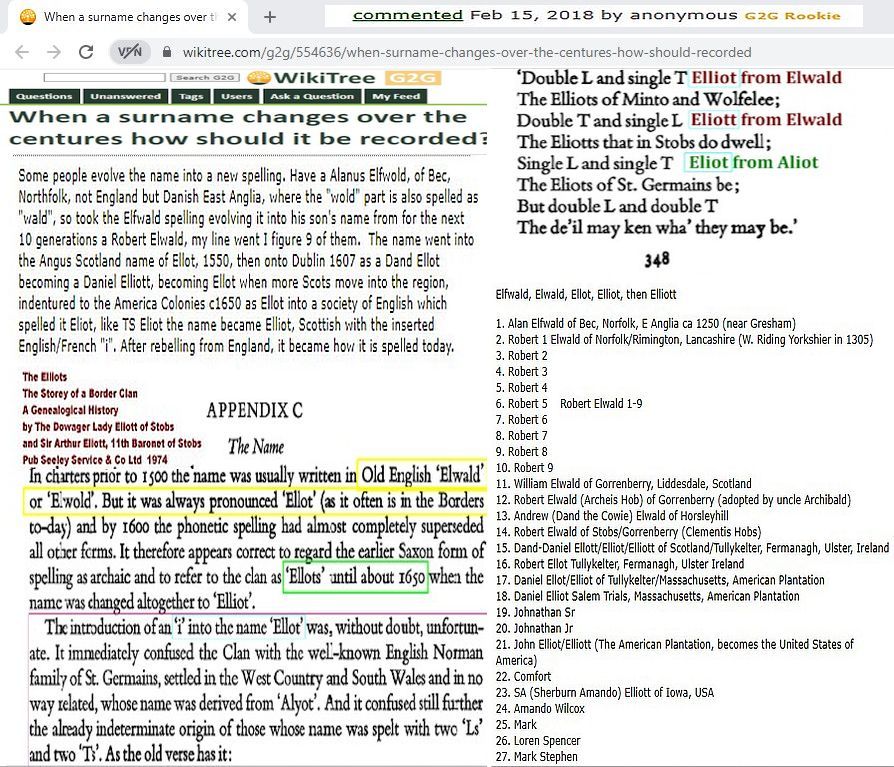894x767 pixels.
Task: Select Ask a Question in the nav bar
Action: pyautogui.click(x=312, y=96)
